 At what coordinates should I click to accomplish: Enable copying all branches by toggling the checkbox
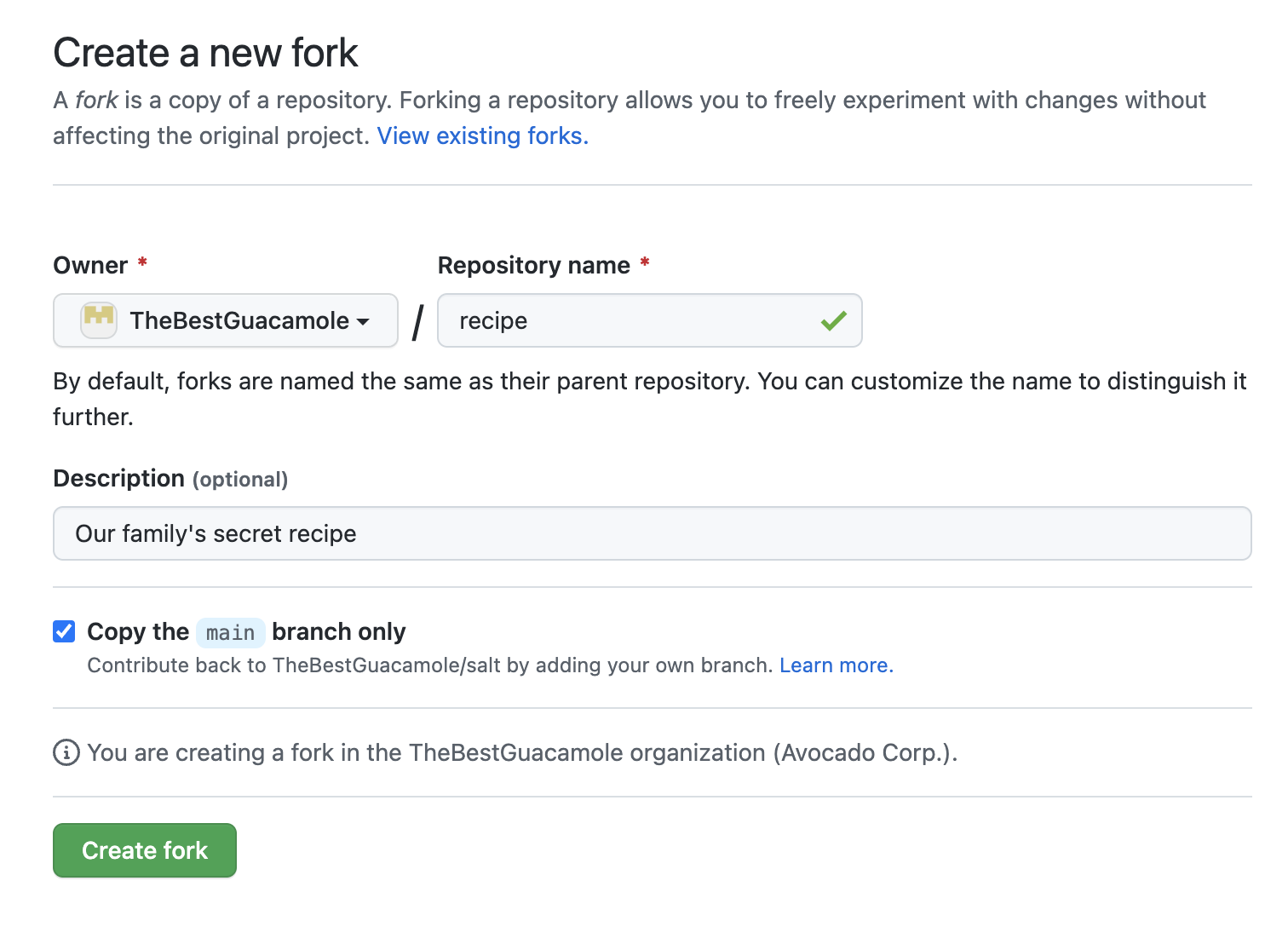coord(64,631)
